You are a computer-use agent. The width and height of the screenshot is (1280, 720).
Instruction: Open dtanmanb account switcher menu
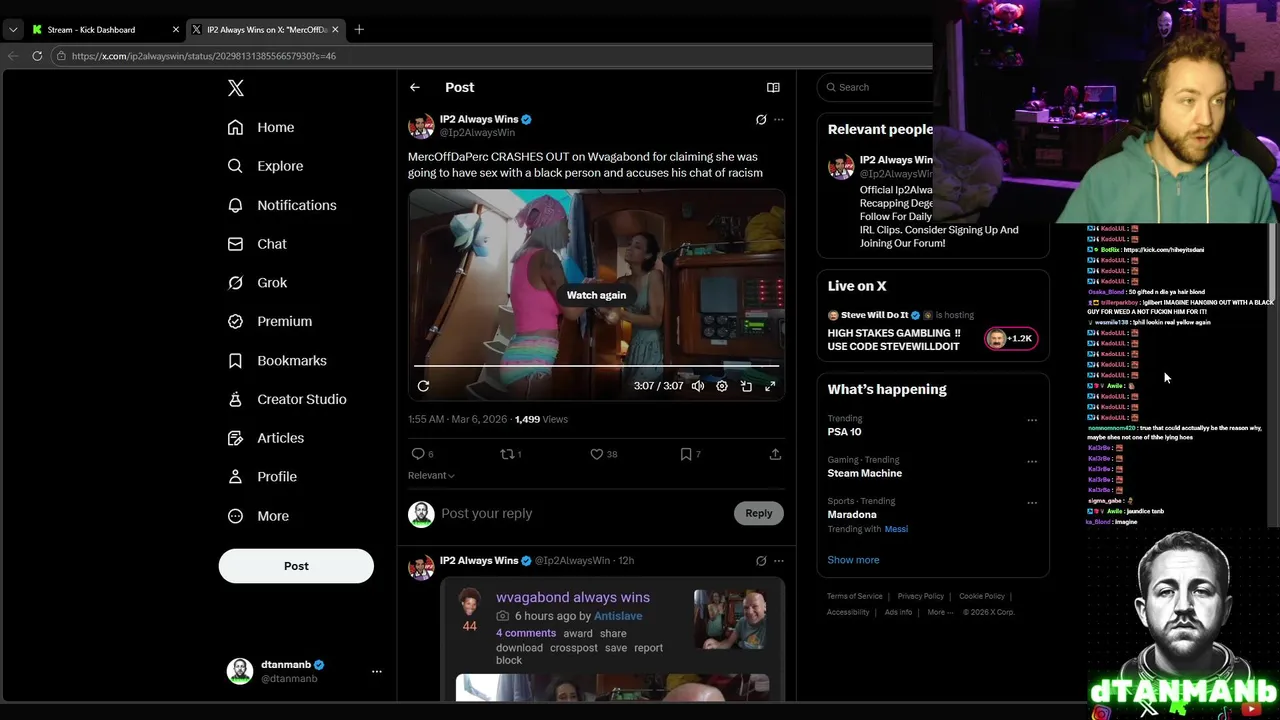coord(305,671)
